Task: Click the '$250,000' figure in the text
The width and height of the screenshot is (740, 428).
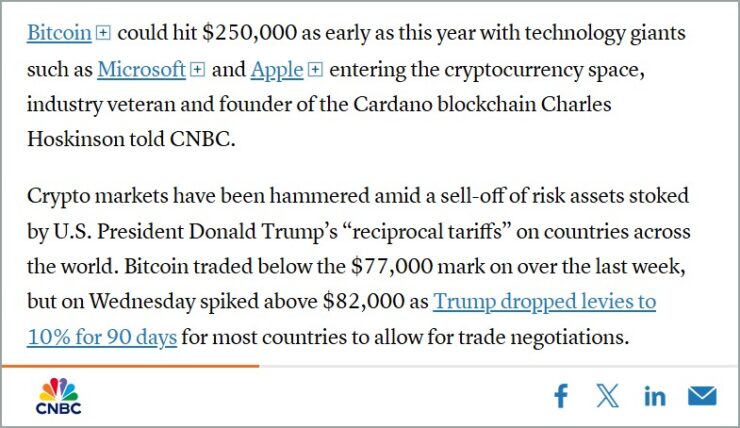Action: pos(250,33)
